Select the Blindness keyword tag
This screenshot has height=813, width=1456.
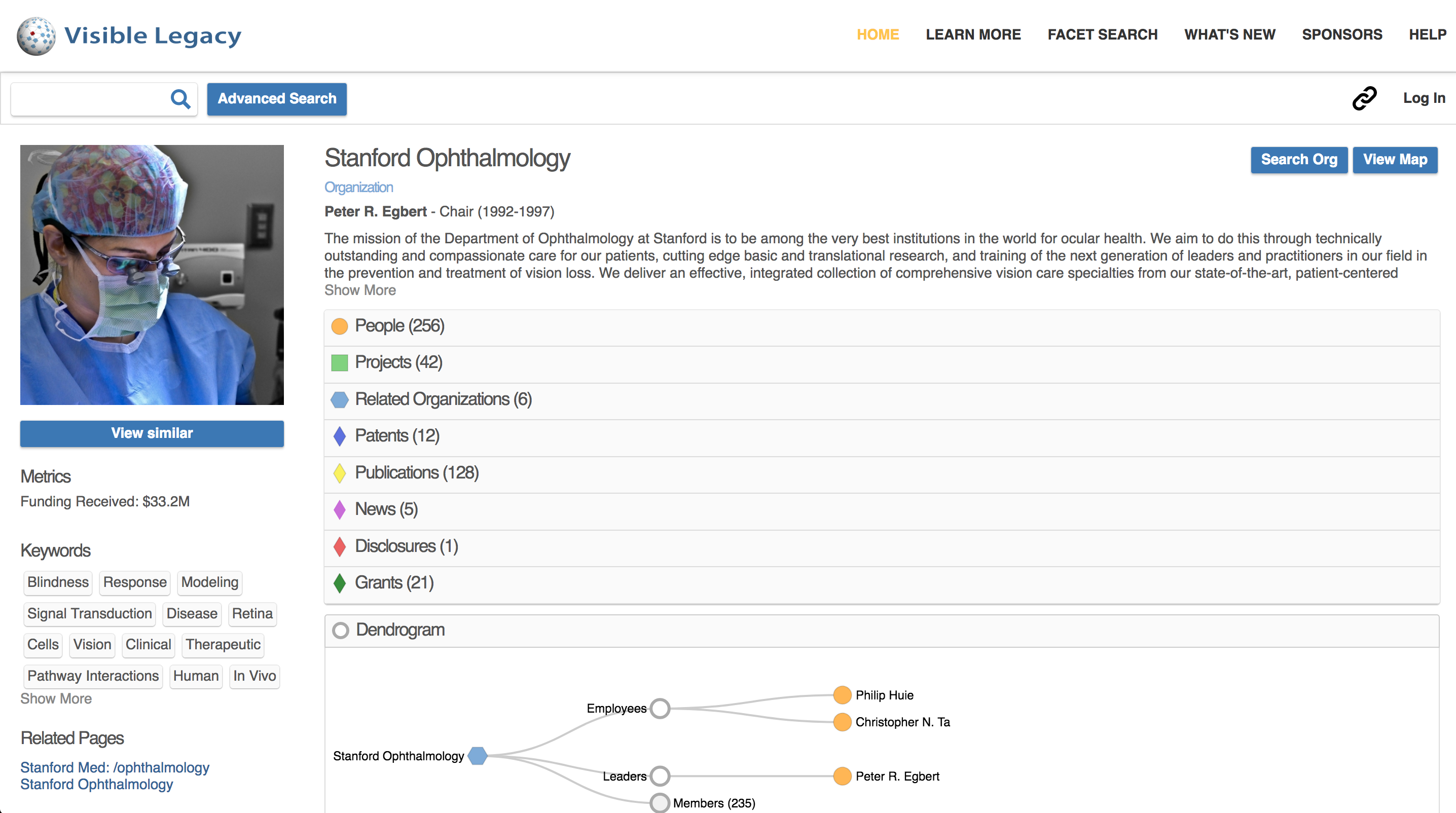(x=58, y=582)
